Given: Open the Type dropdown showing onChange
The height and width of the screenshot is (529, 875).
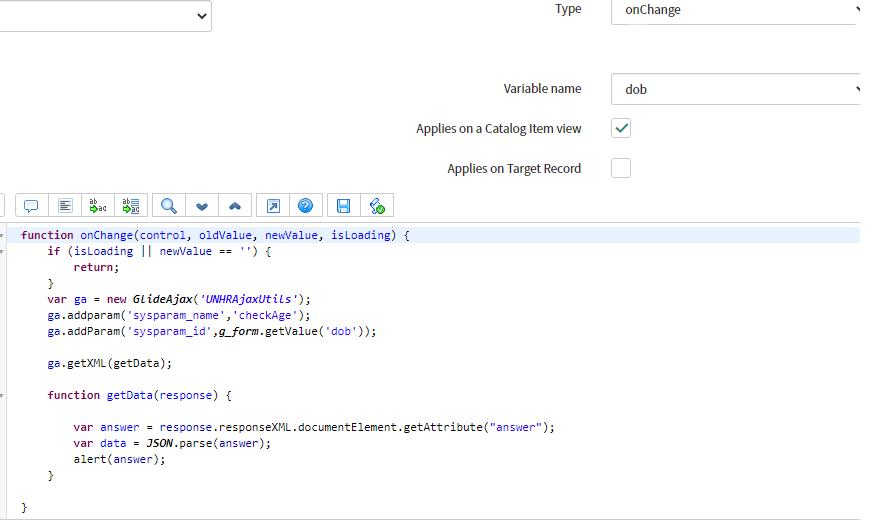Looking at the screenshot, I should [735, 10].
